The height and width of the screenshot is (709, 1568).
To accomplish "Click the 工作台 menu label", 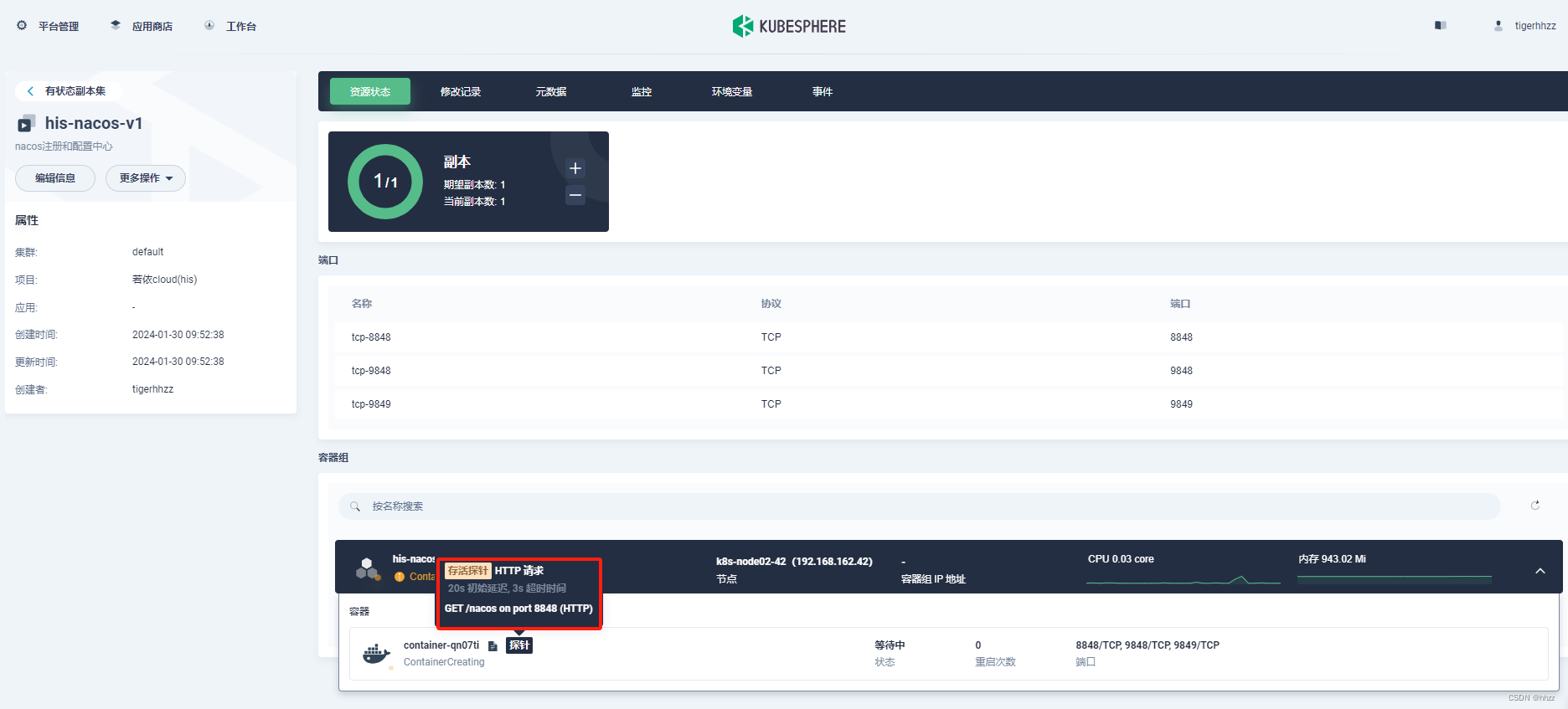I will [x=241, y=27].
